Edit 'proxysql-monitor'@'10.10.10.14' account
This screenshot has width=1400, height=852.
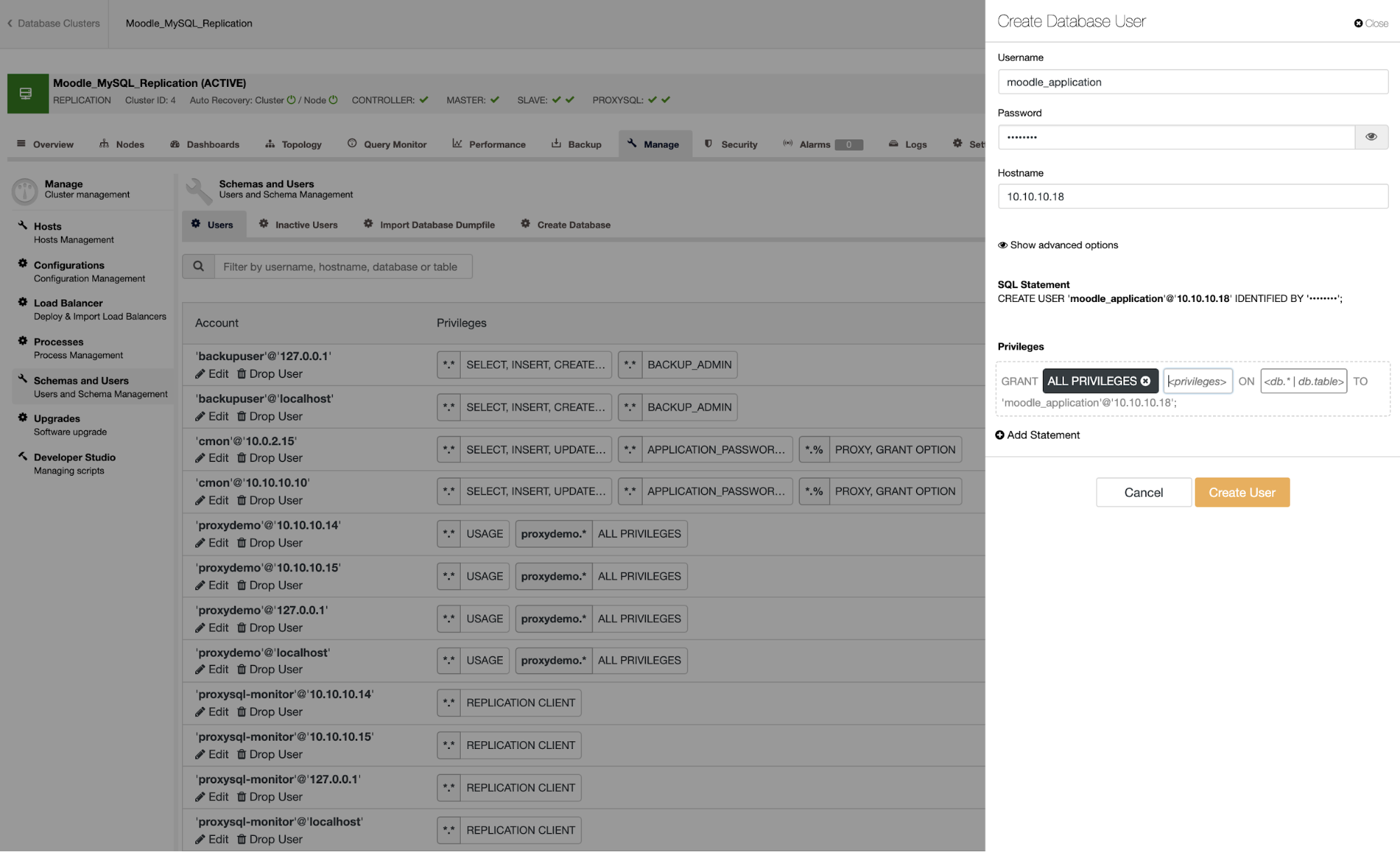[212, 712]
